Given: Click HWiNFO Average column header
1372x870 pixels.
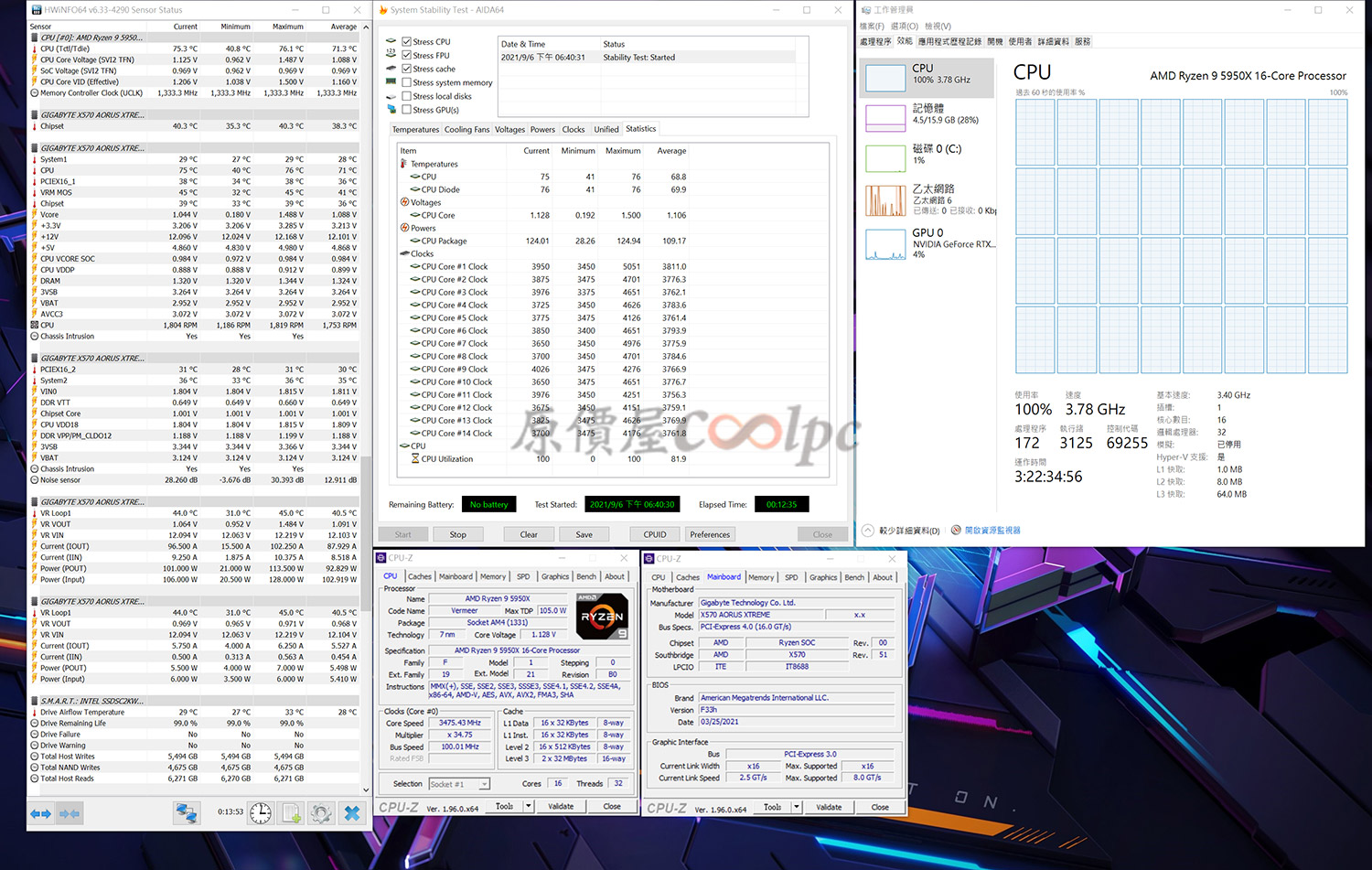Looking at the screenshot, I should coord(343,27).
